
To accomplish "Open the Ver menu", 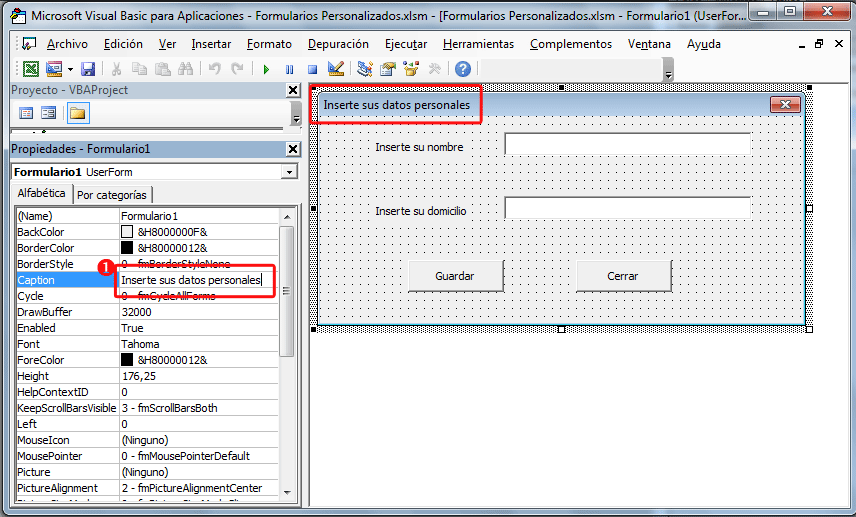I will click(168, 44).
